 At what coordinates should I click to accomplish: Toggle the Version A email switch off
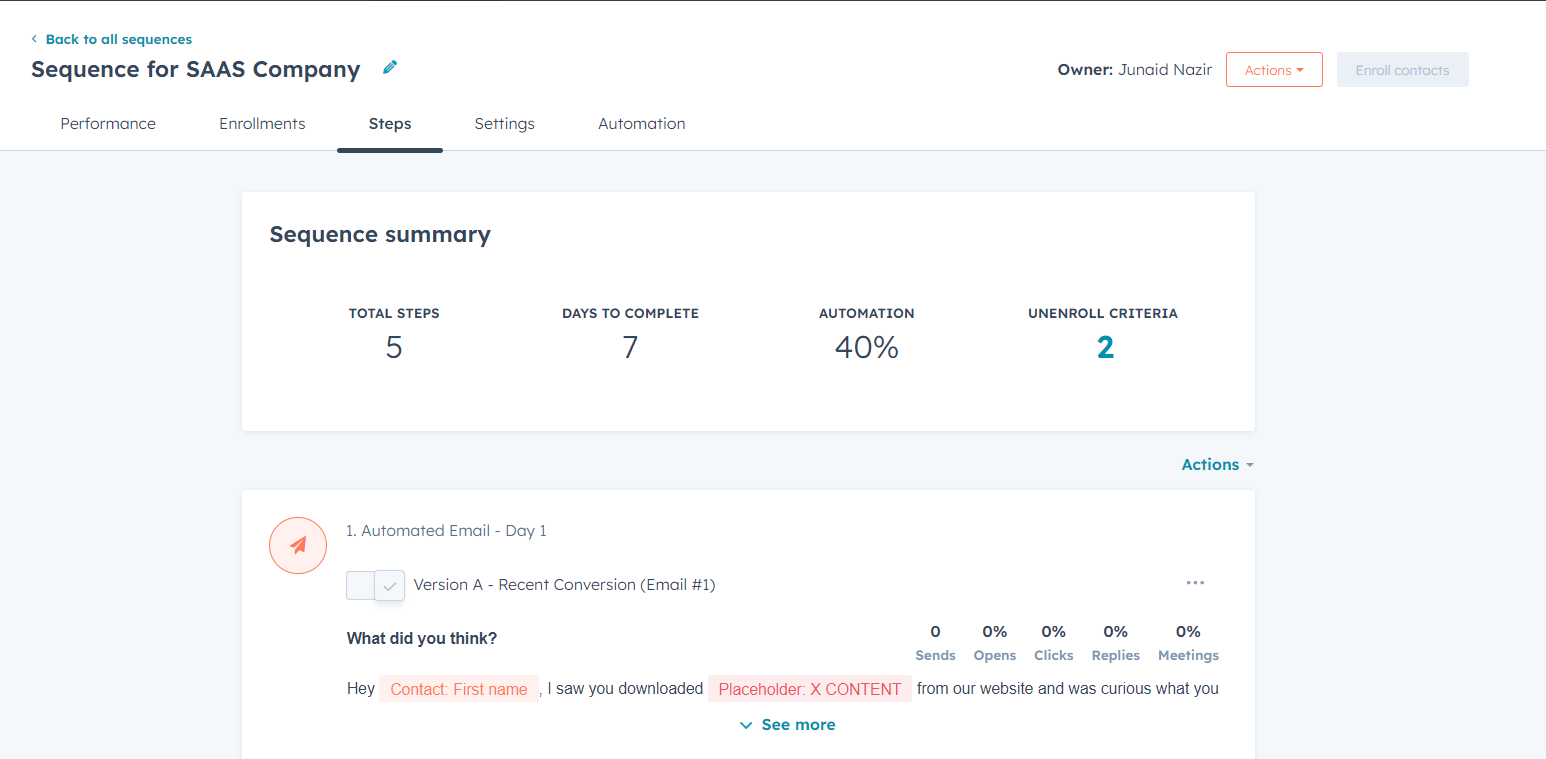point(360,585)
